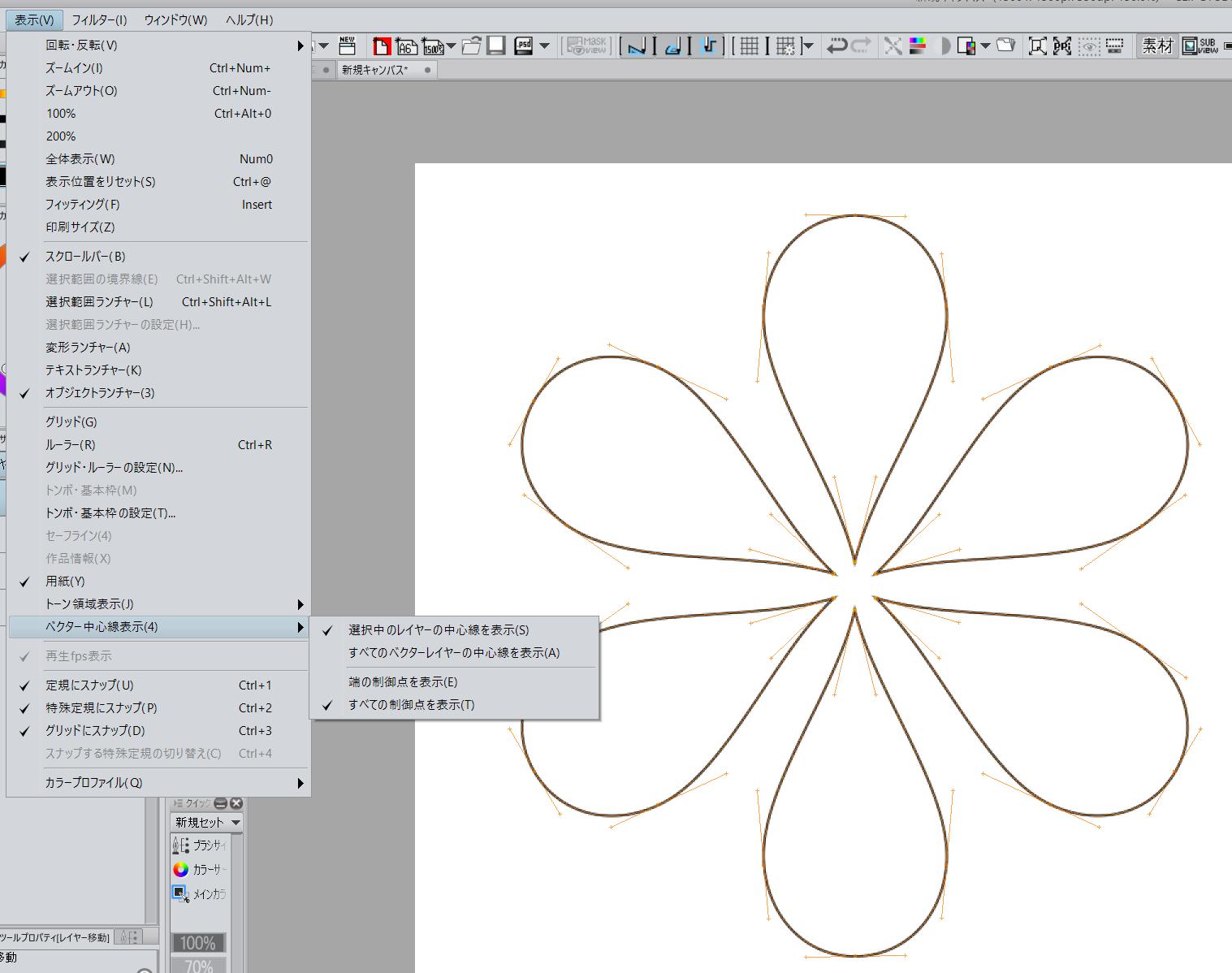Select 端の制御点を表示(E) in the submenu
This screenshot has width=1232, height=973.
pyautogui.click(x=454, y=682)
